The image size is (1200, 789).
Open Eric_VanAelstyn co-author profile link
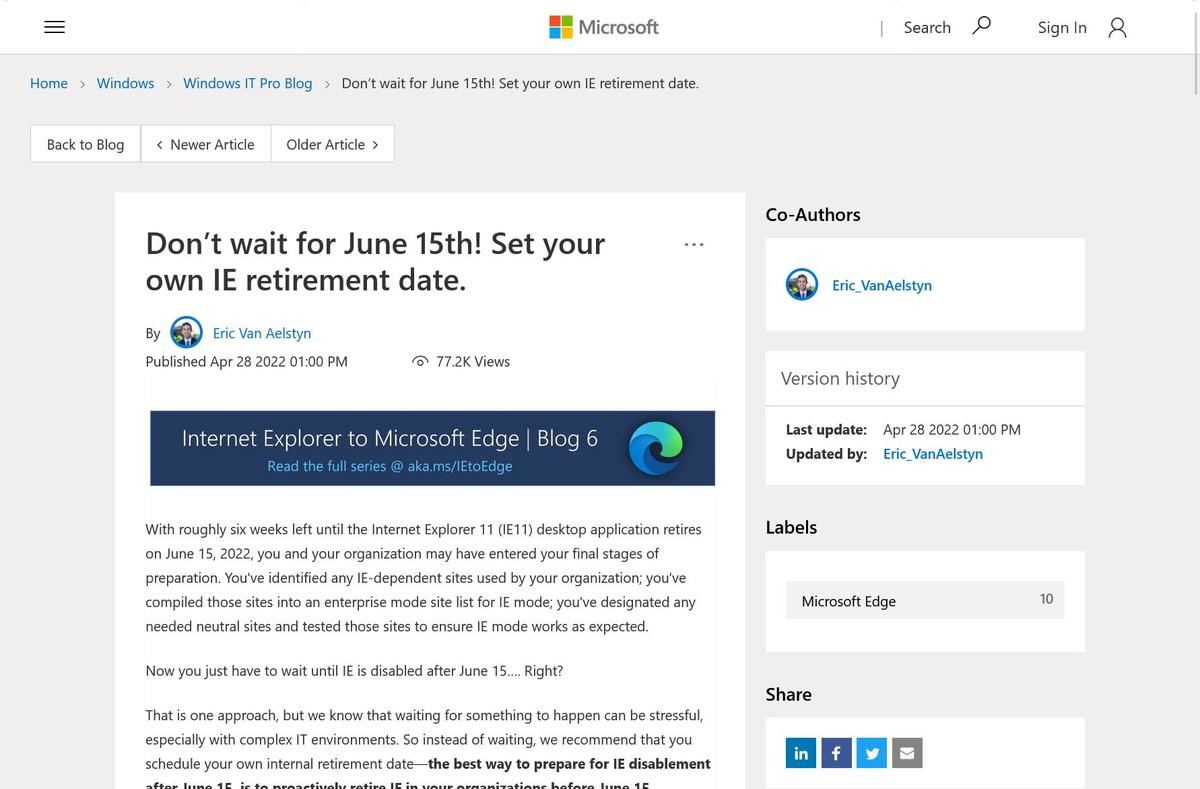882,285
